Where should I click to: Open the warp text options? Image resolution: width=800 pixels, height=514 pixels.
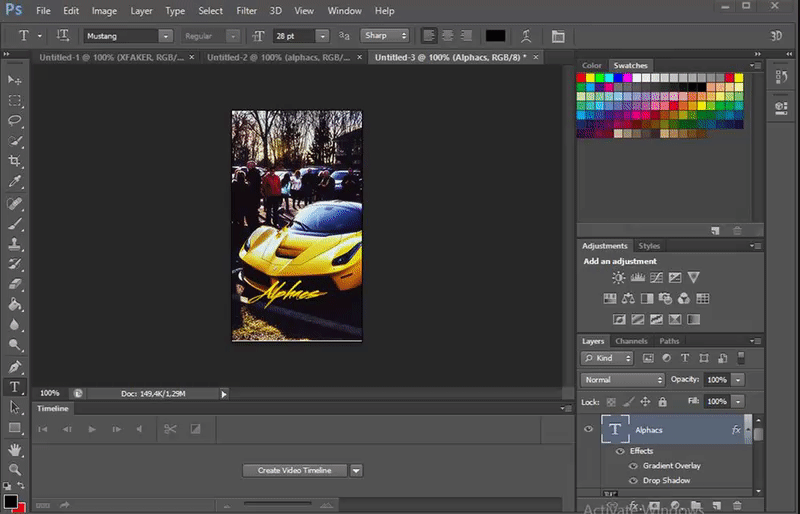[x=525, y=36]
